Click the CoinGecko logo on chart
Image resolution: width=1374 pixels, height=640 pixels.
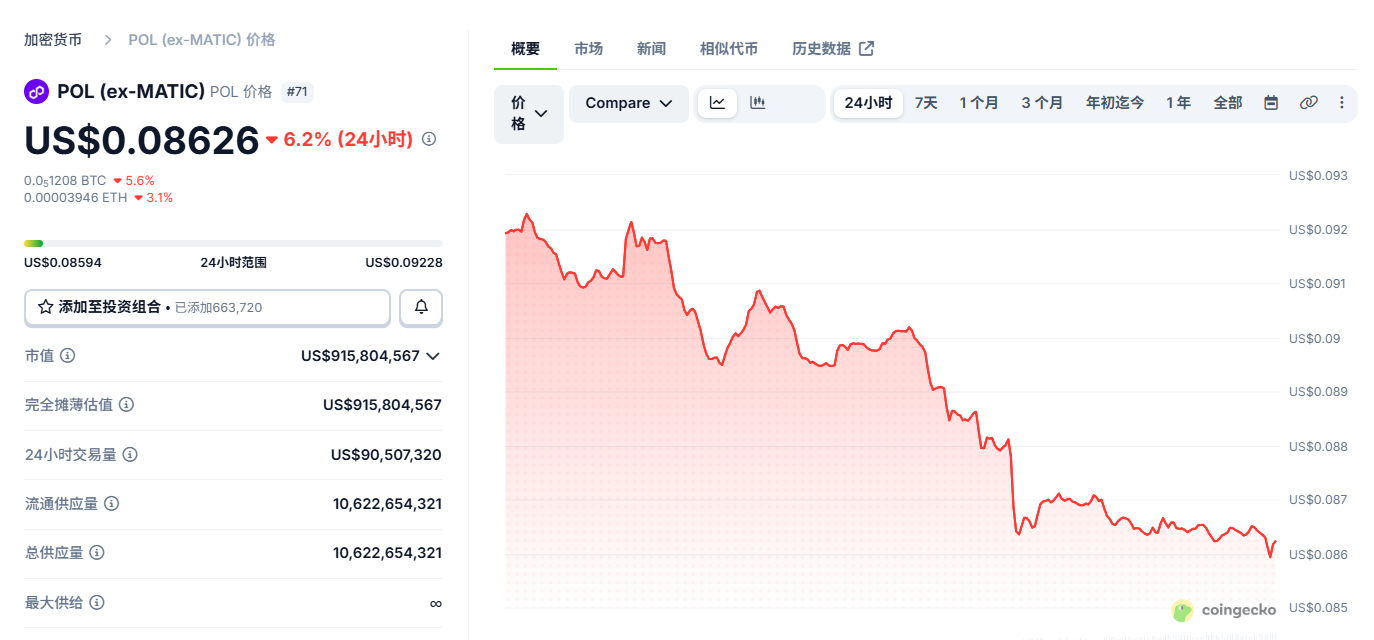[x=1225, y=610]
